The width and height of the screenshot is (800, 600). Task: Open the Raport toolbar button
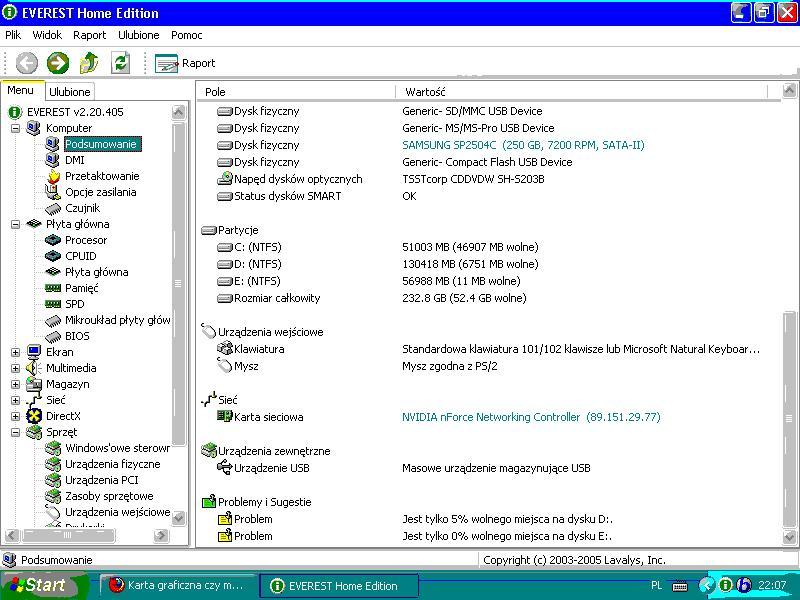(x=185, y=63)
